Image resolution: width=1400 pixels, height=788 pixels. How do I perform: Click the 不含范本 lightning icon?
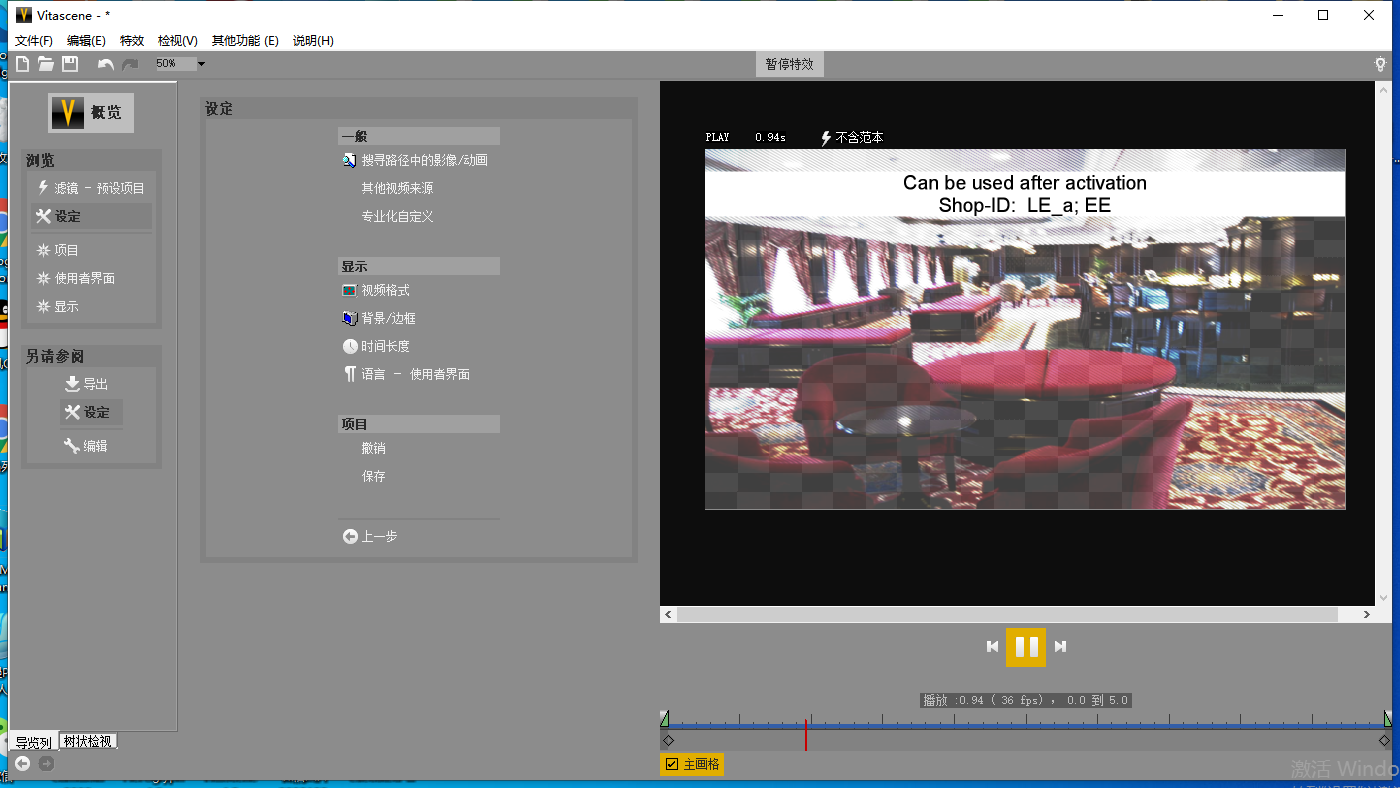826,138
